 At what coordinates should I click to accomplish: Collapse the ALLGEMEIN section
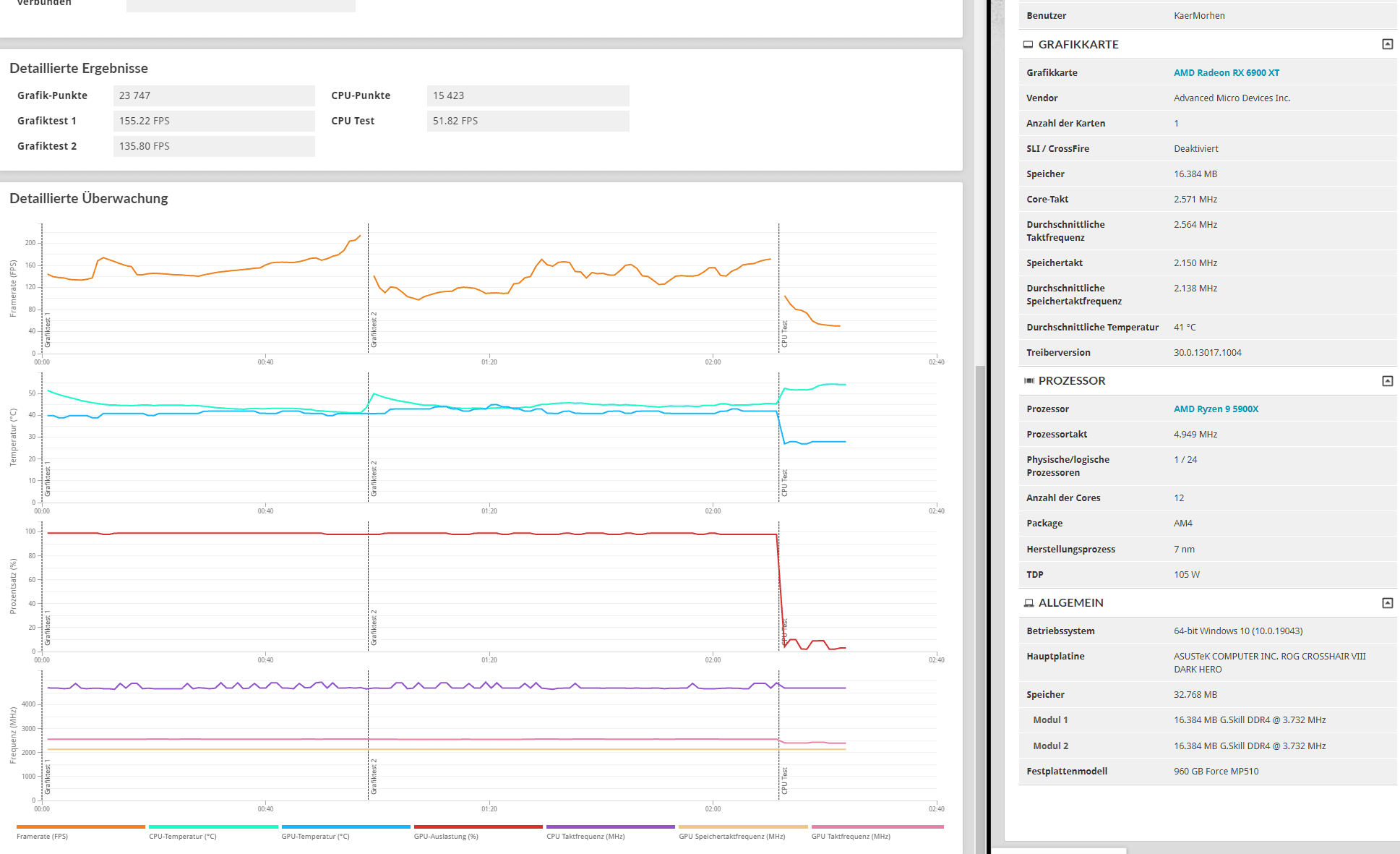tap(1387, 603)
